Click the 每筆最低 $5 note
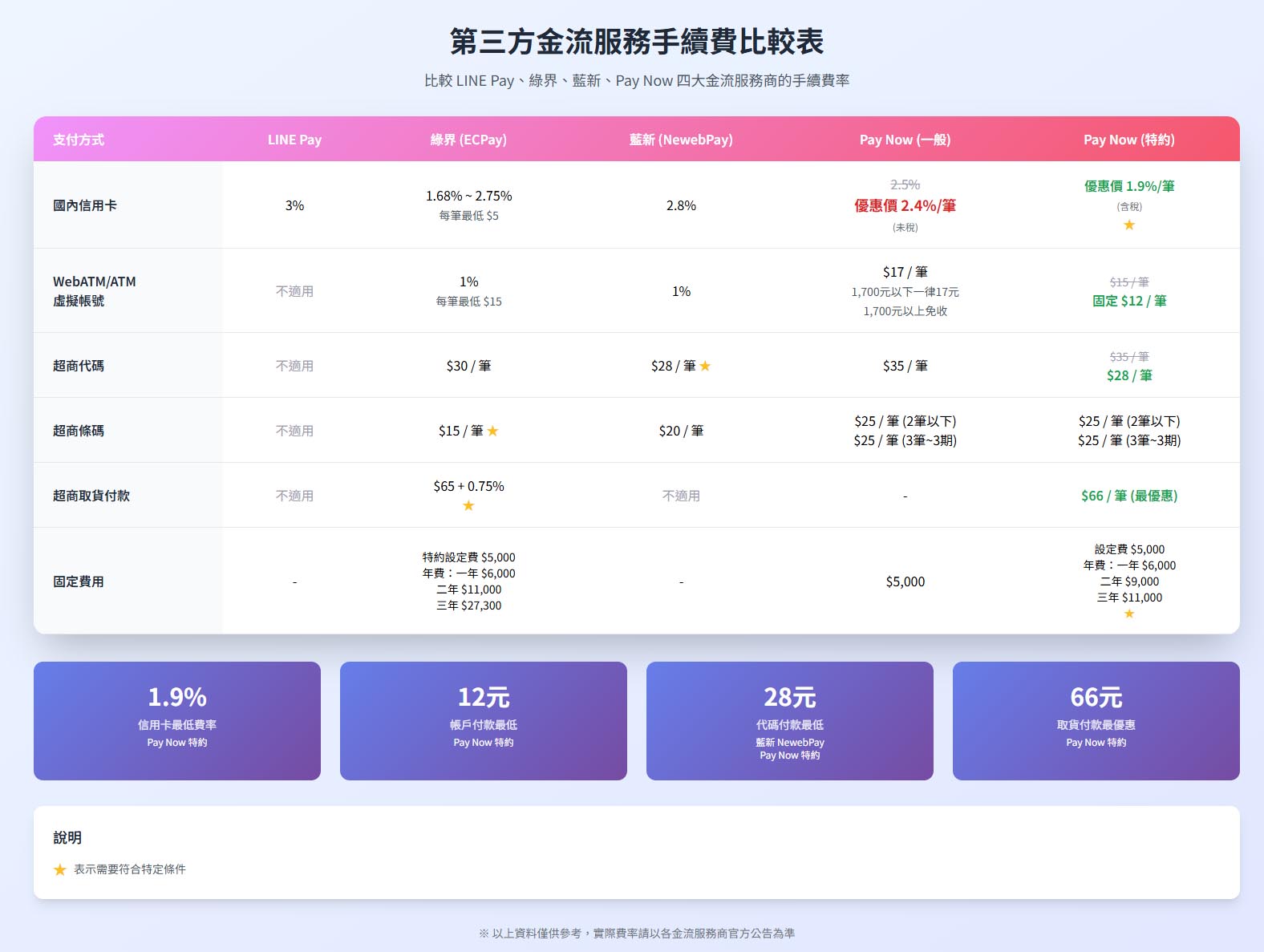Image resolution: width=1264 pixels, height=952 pixels. 468,216
